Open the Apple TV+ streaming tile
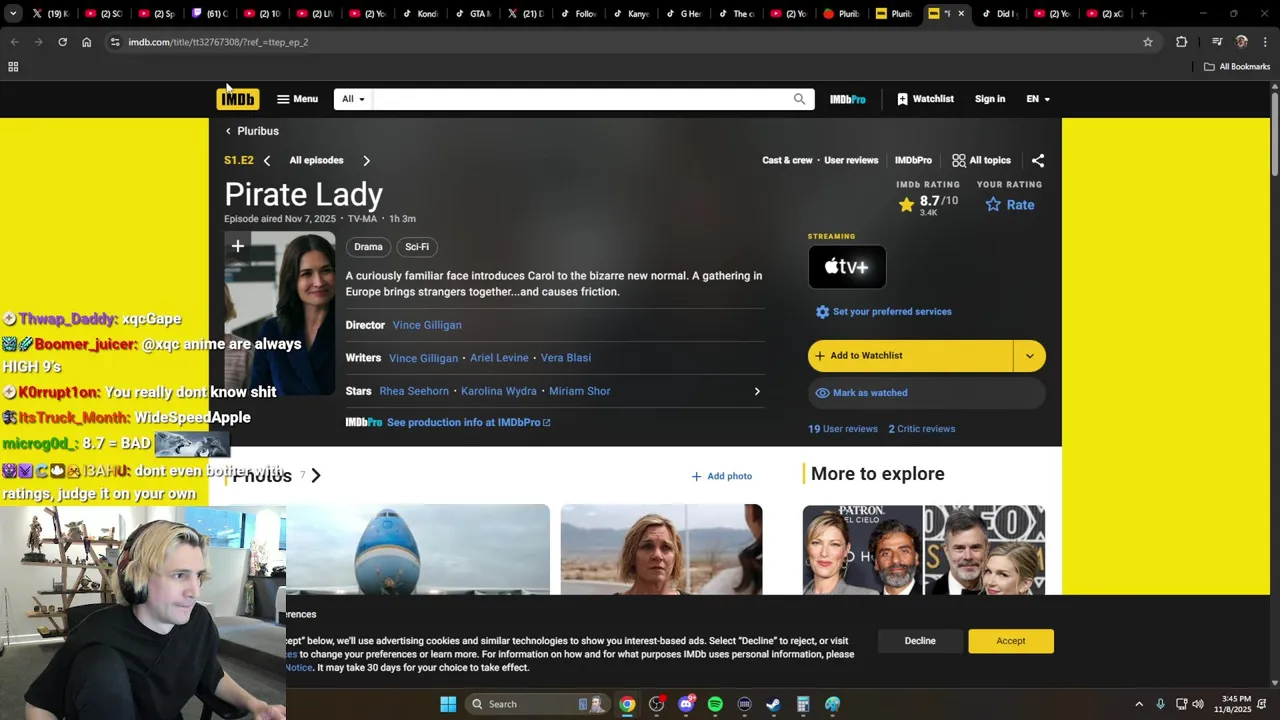The image size is (1280, 720). (847, 267)
